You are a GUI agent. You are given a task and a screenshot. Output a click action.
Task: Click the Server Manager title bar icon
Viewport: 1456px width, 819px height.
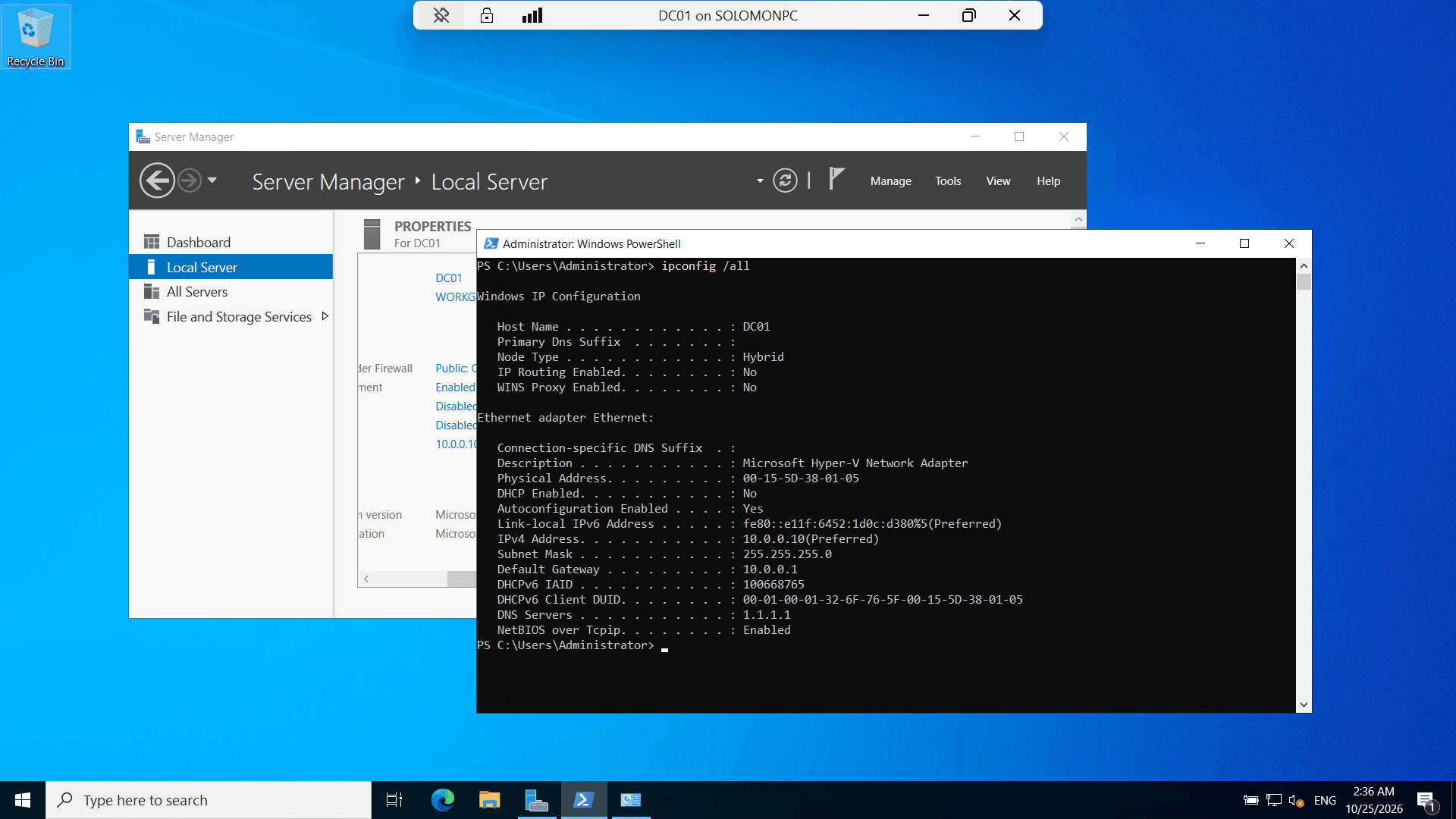143,136
